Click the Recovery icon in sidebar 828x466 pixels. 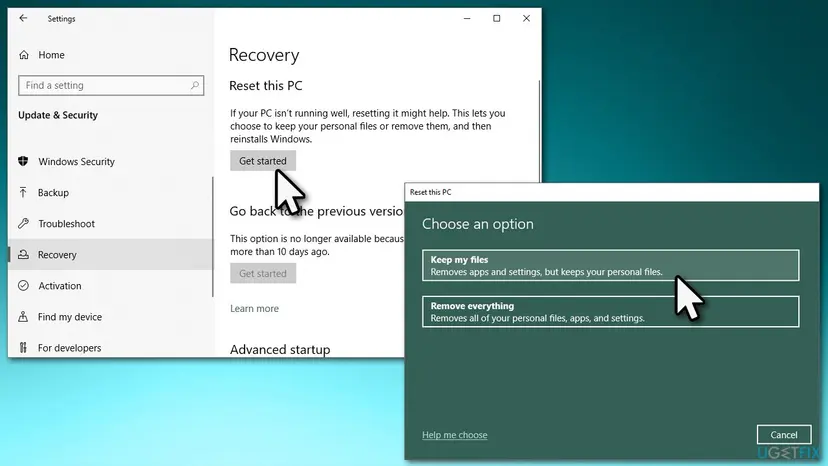23,255
